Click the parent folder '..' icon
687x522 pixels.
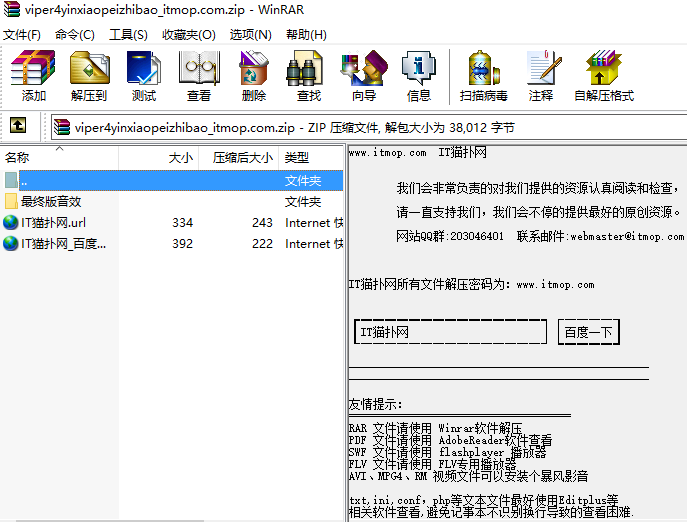click(x=11, y=180)
